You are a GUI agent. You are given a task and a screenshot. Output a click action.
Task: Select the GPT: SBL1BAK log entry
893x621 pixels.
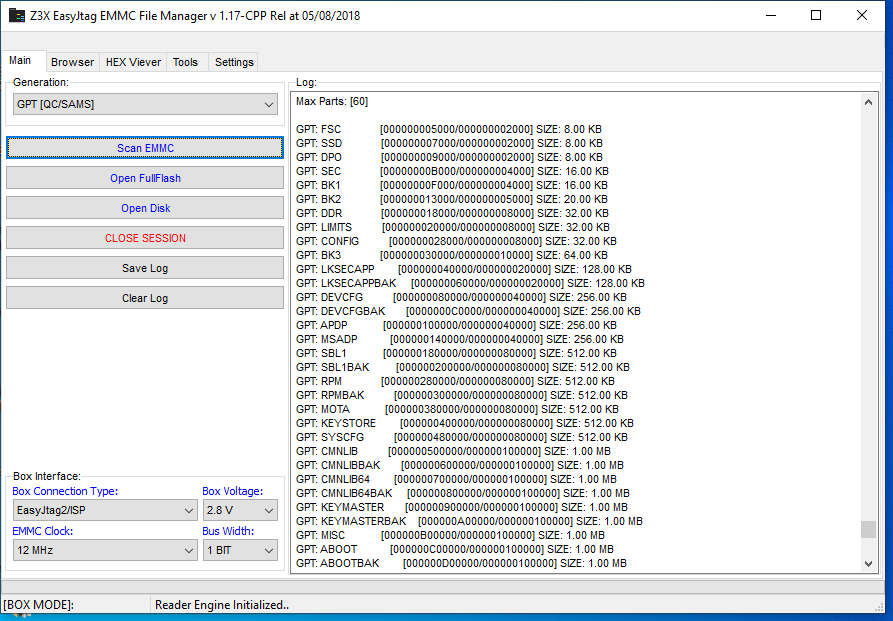click(x=463, y=367)
